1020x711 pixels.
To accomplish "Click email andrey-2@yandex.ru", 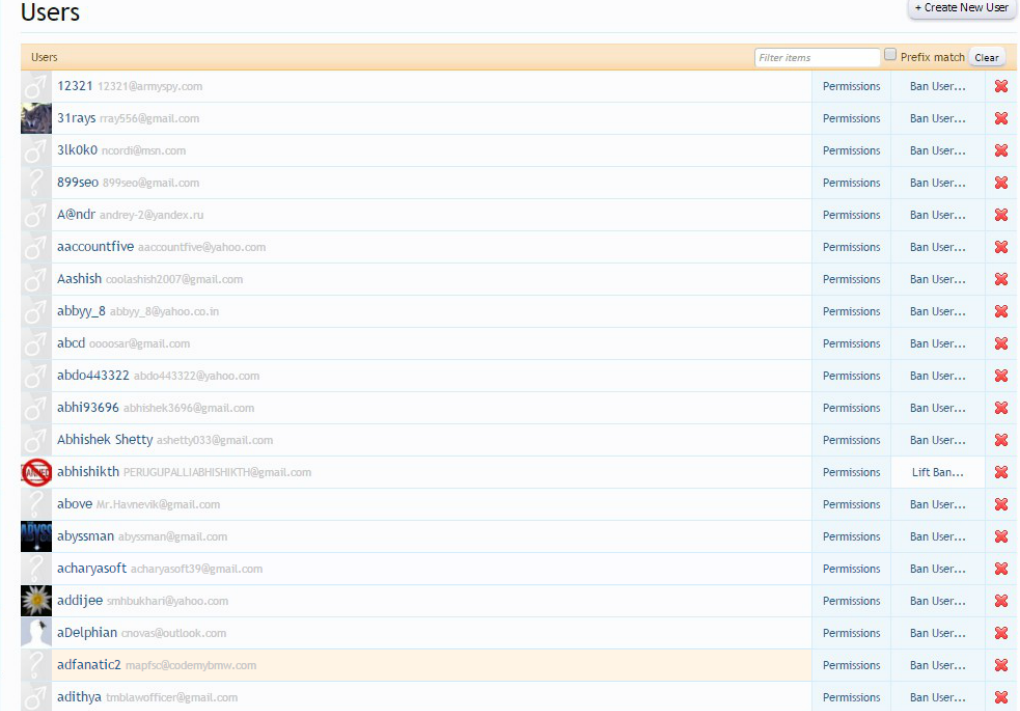I will [152, 215].
